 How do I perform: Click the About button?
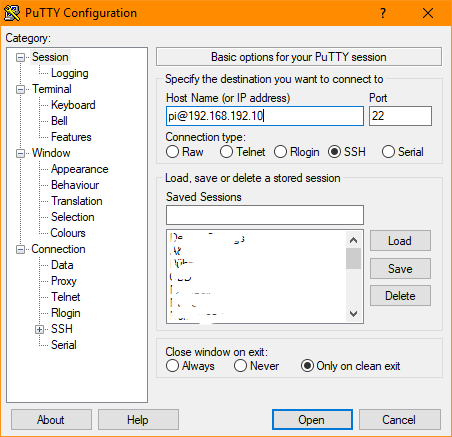(x=51, y=420)
